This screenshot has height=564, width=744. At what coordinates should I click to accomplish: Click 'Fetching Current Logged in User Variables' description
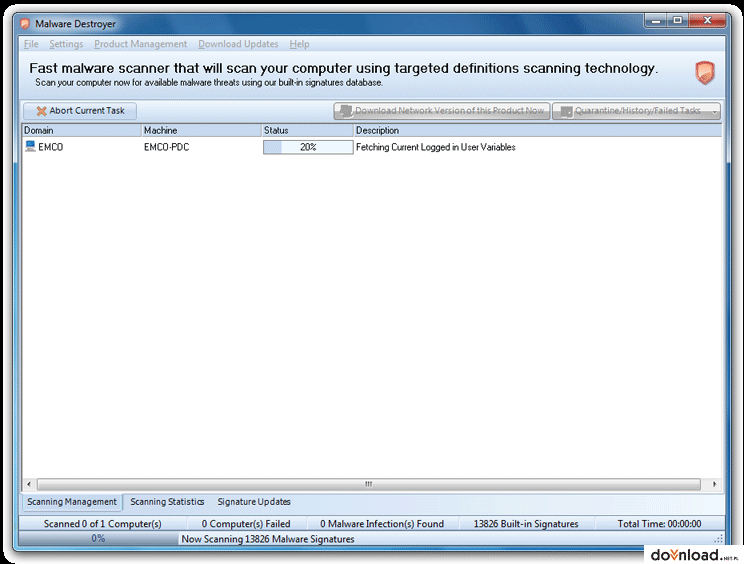pos(436,147)
